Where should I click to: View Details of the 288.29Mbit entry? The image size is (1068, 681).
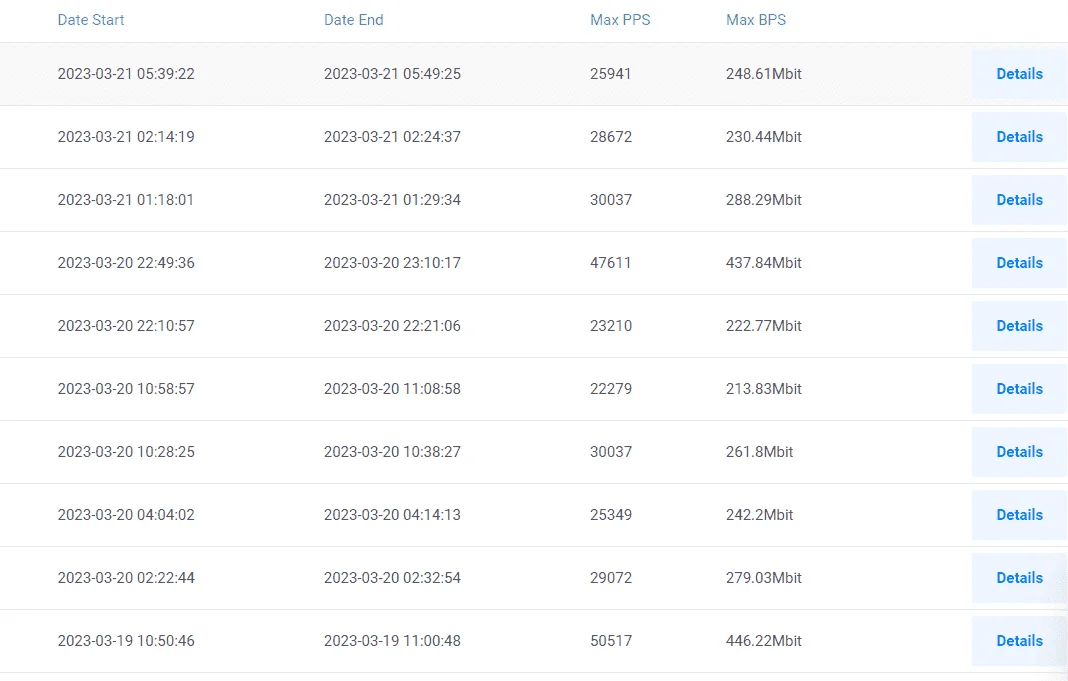coord(1019,200)
